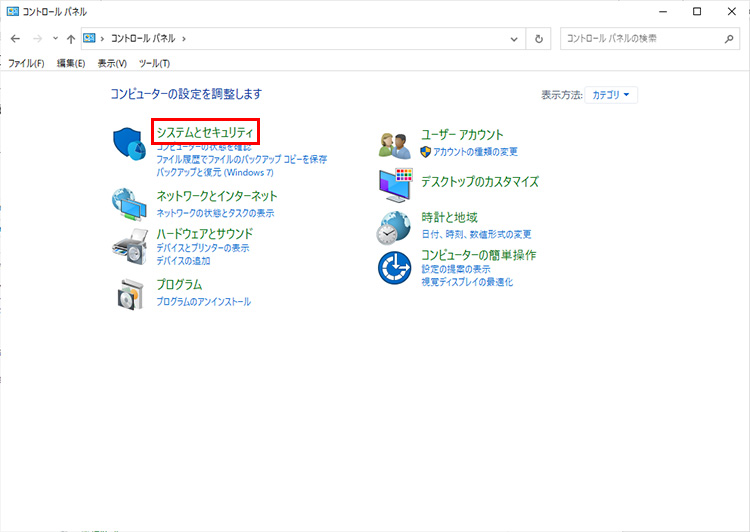Click the プログラムのアンインストール link
The width and height of the screenshot is (750, 532).
(203, 301)
